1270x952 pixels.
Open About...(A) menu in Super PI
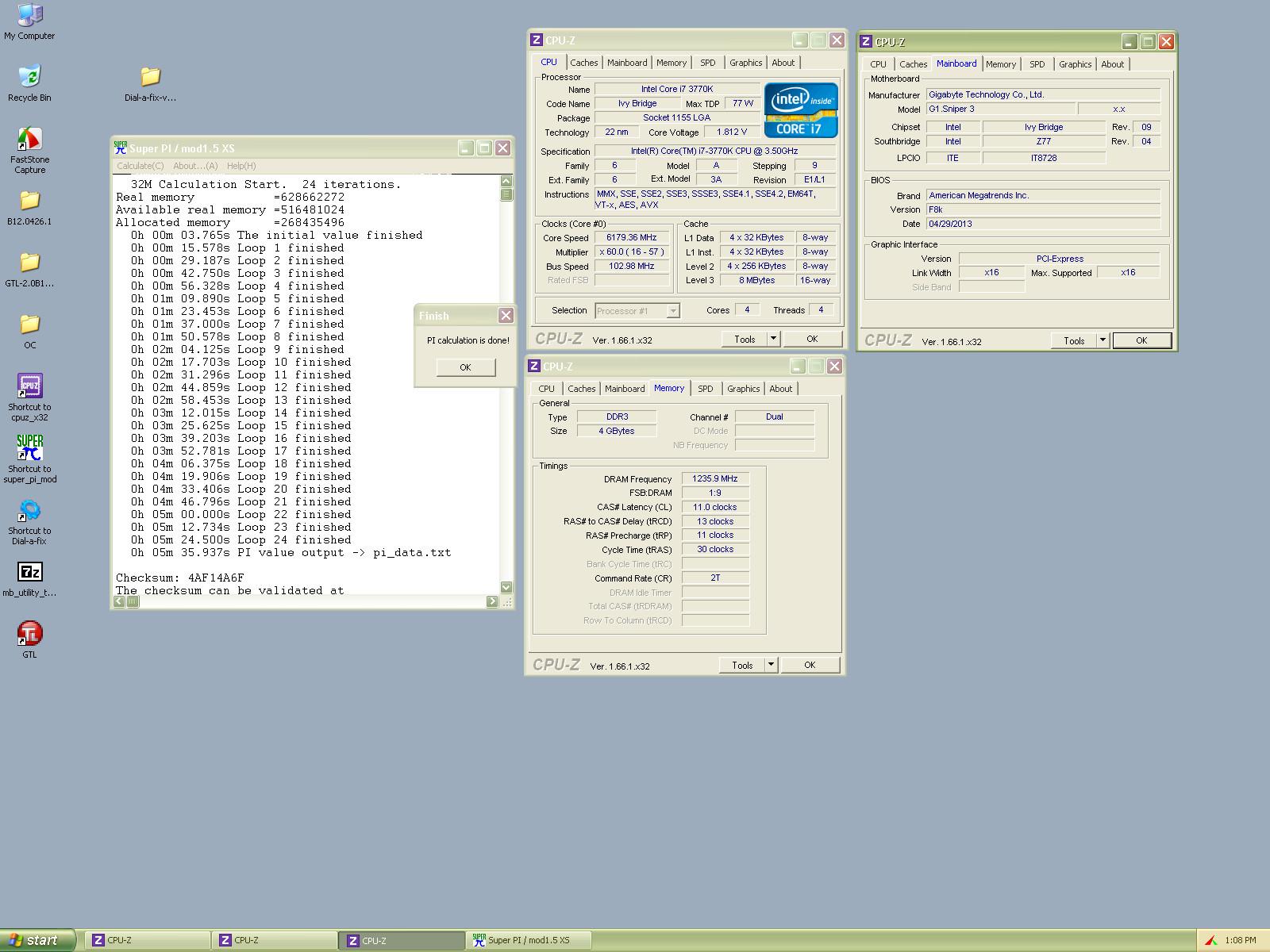[195, 166]
